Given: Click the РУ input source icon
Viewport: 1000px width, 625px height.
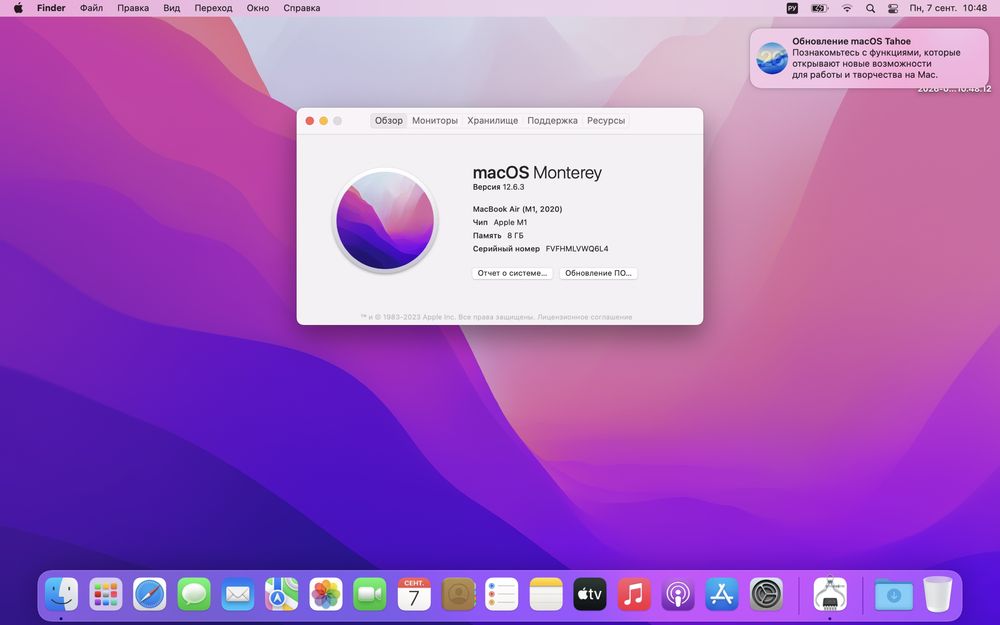Looking at the screenshot, I should [792, 8].
